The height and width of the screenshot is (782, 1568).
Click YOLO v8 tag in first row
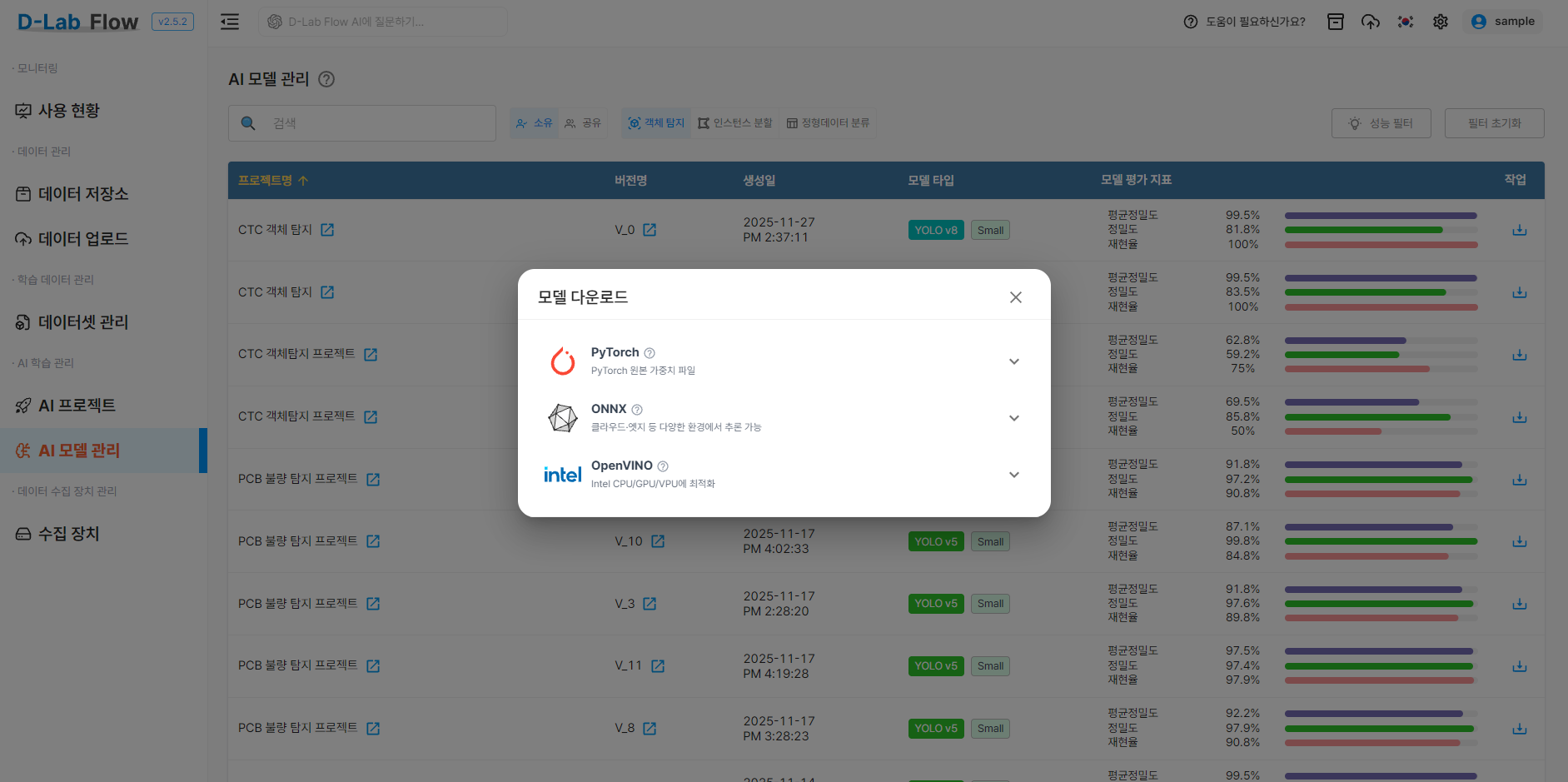(936, 231)
